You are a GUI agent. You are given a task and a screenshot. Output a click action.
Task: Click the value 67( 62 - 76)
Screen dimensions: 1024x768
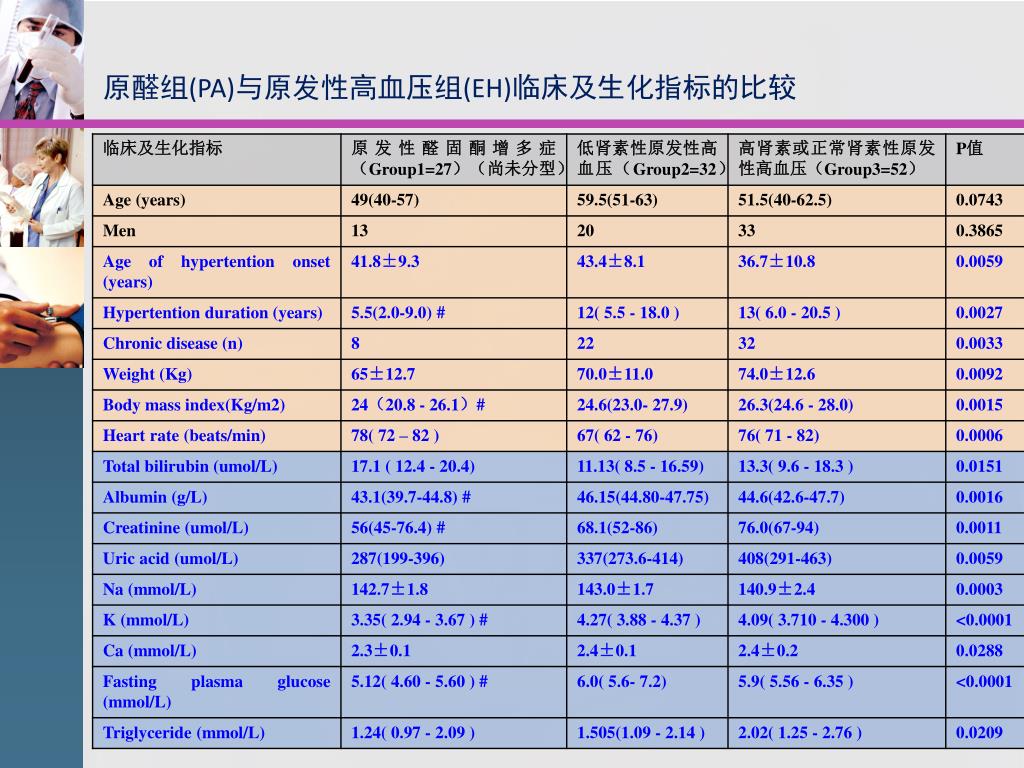point(617,436)
